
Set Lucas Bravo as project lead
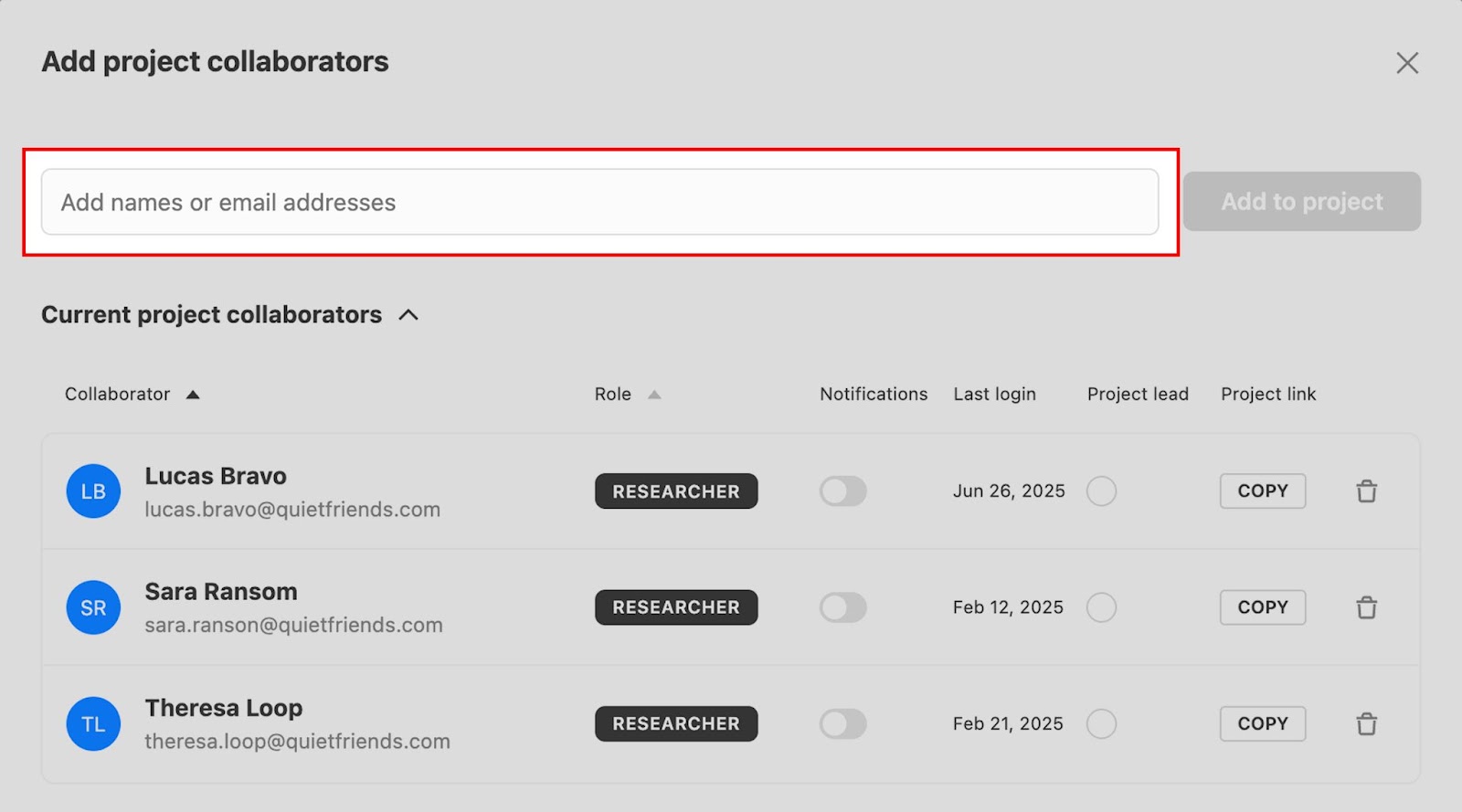pos(1101,491)
